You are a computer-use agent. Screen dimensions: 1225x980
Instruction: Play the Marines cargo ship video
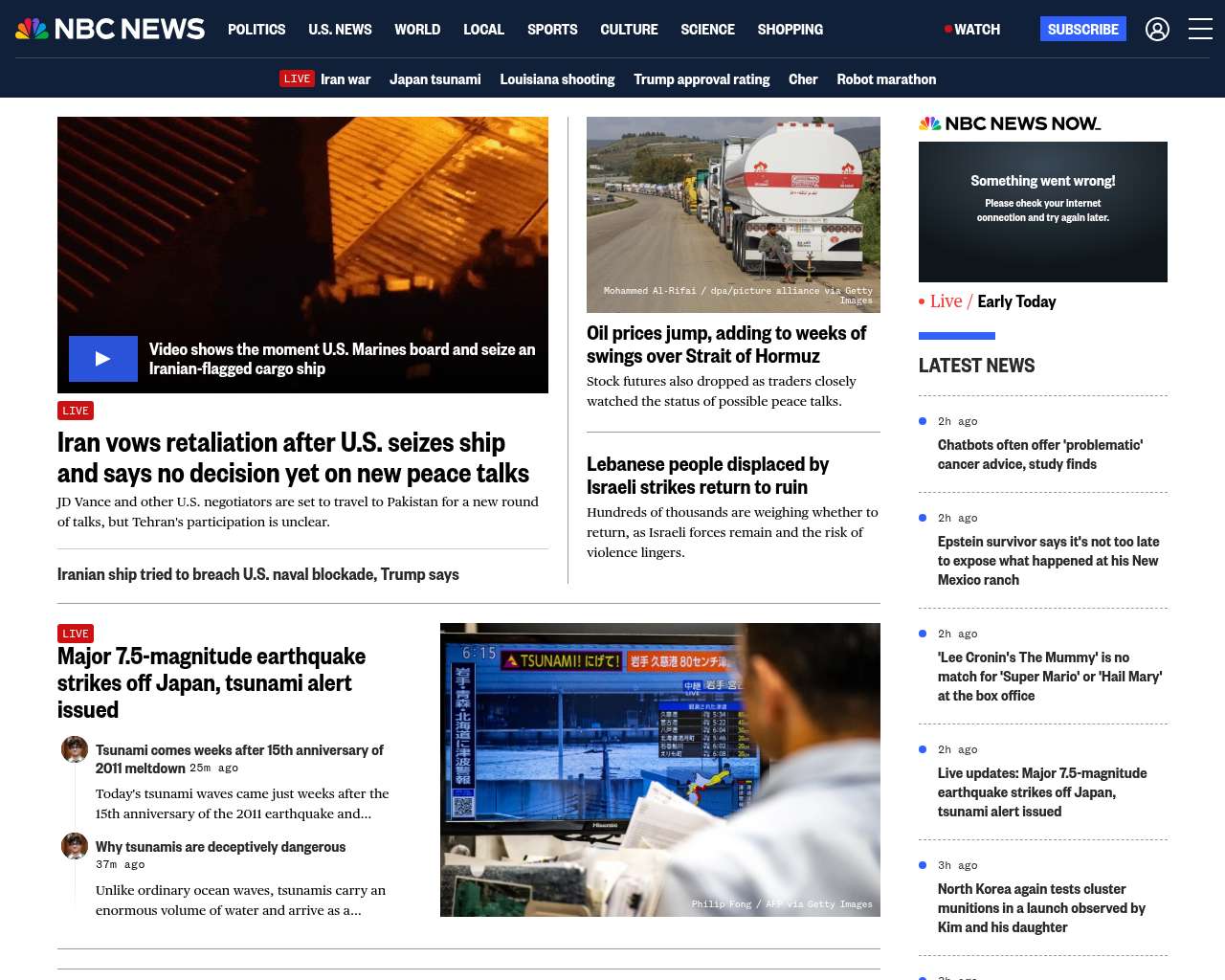[103, 359]
